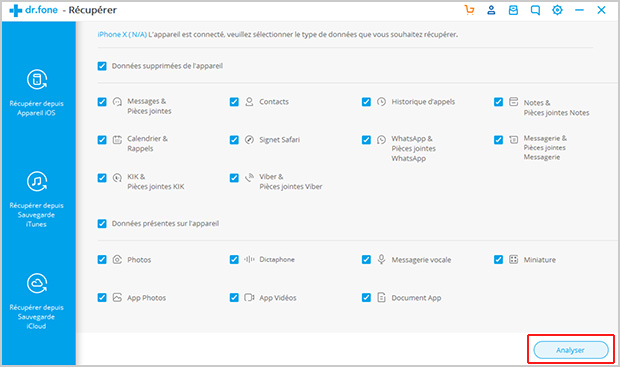Uncheck Viber & Pièces jointes Viber

(234, 178)
